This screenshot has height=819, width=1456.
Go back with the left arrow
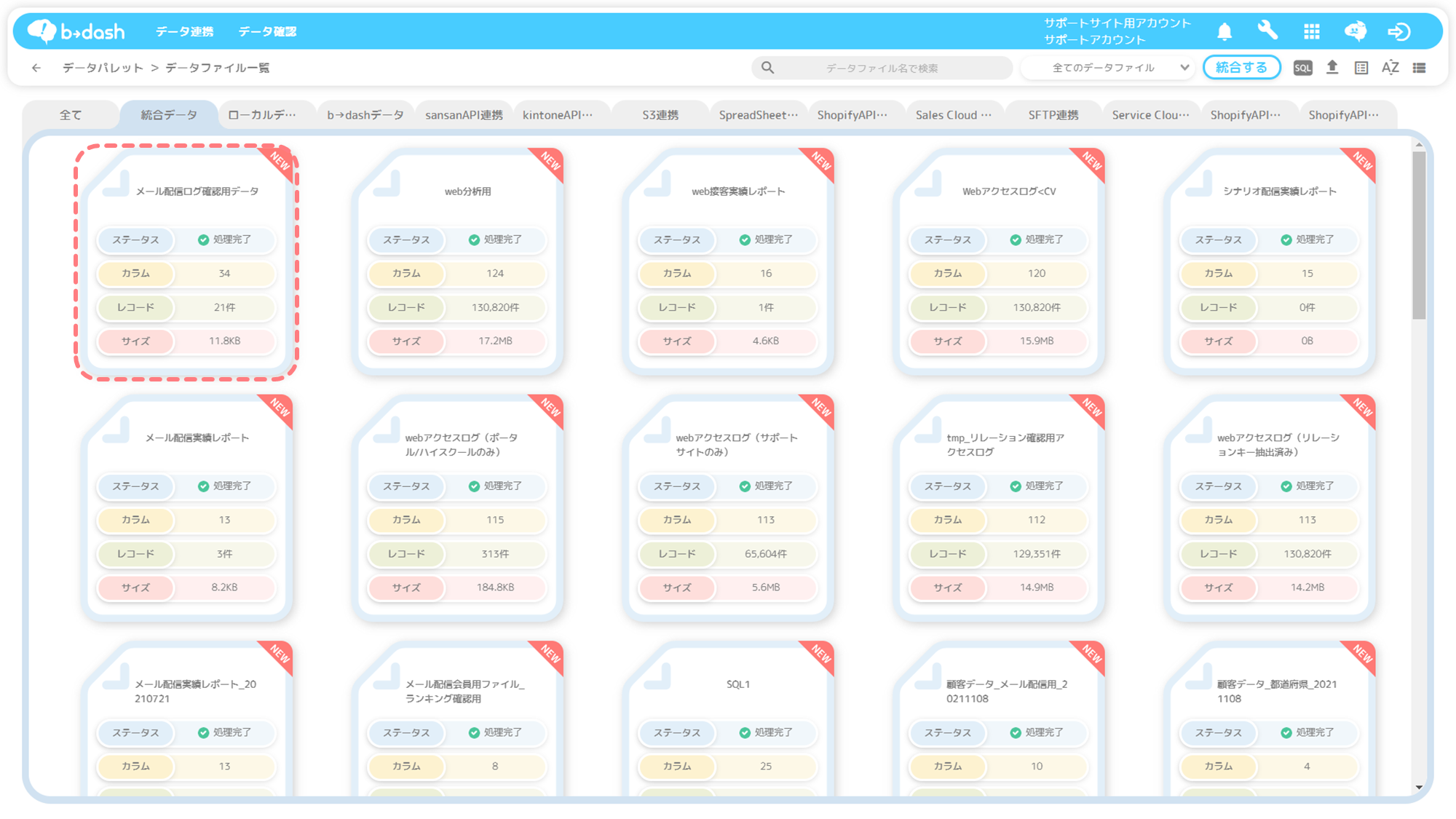(x=36, y=68)
